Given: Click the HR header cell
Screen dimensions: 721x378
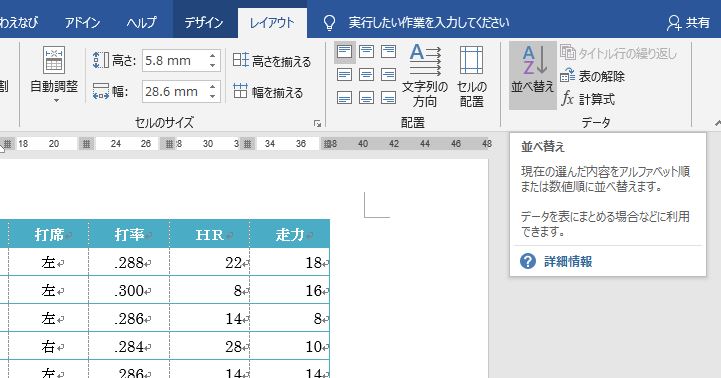Looking at the screenshot, I should 210,235.
